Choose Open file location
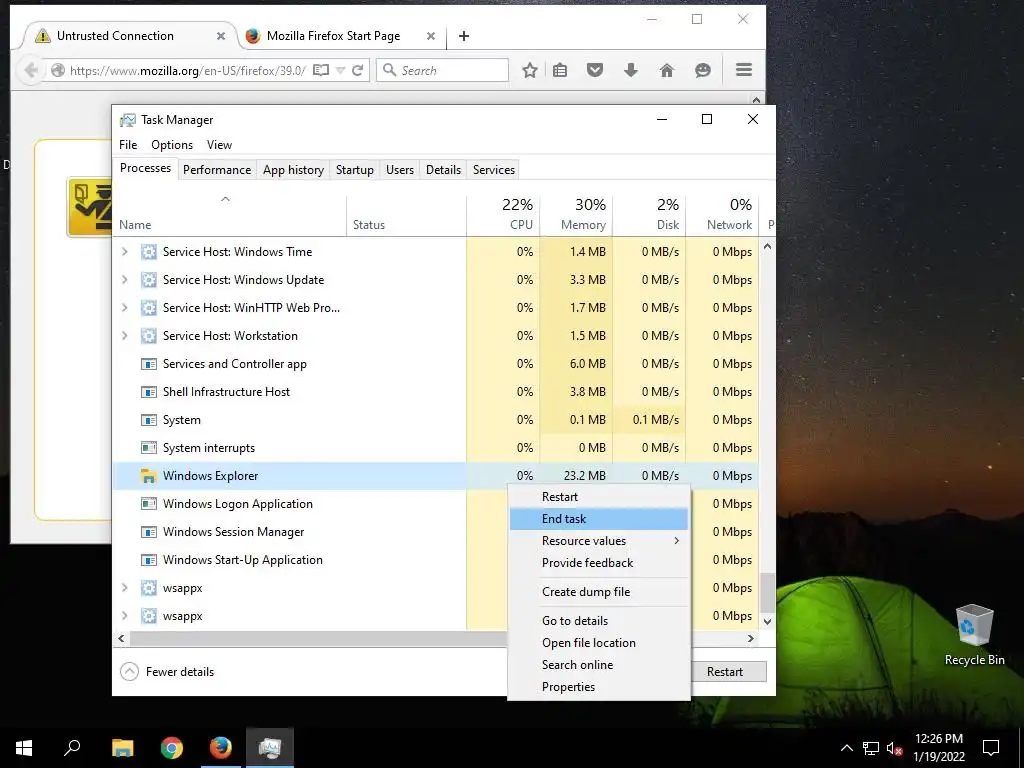This screenshot has width=1024, height=768. coord(599,643)
